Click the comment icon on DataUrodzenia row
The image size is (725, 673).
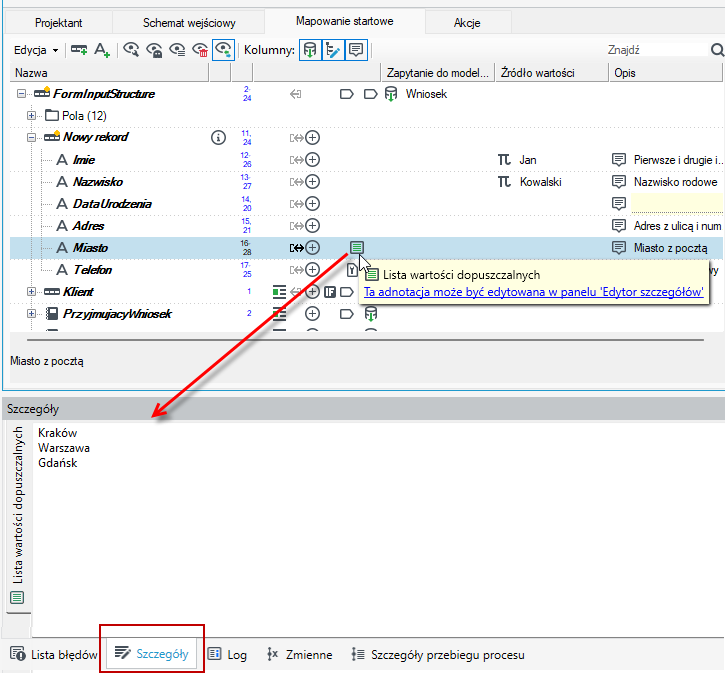619,203
